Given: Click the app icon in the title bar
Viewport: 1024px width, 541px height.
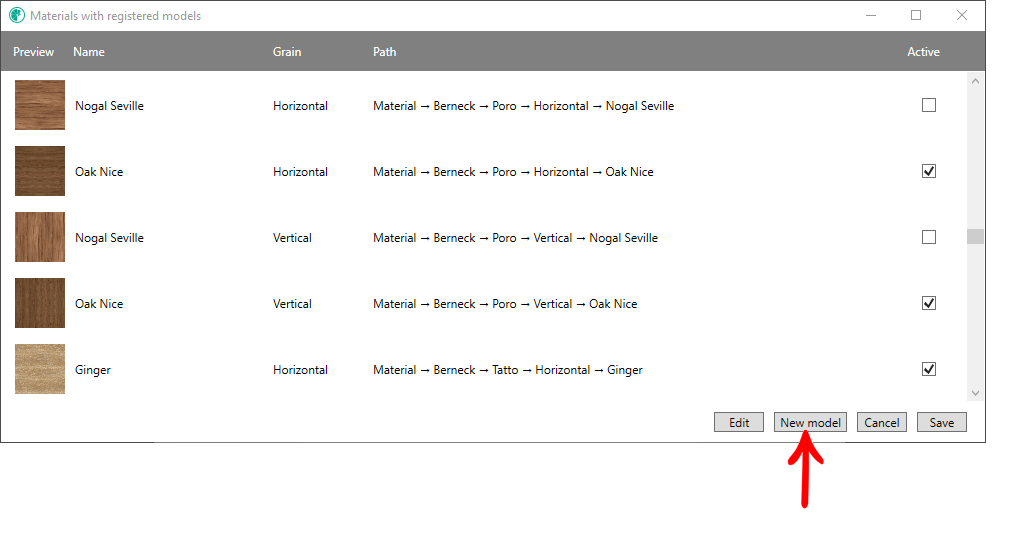Looking at the screenshot, I should click(17, 15).
